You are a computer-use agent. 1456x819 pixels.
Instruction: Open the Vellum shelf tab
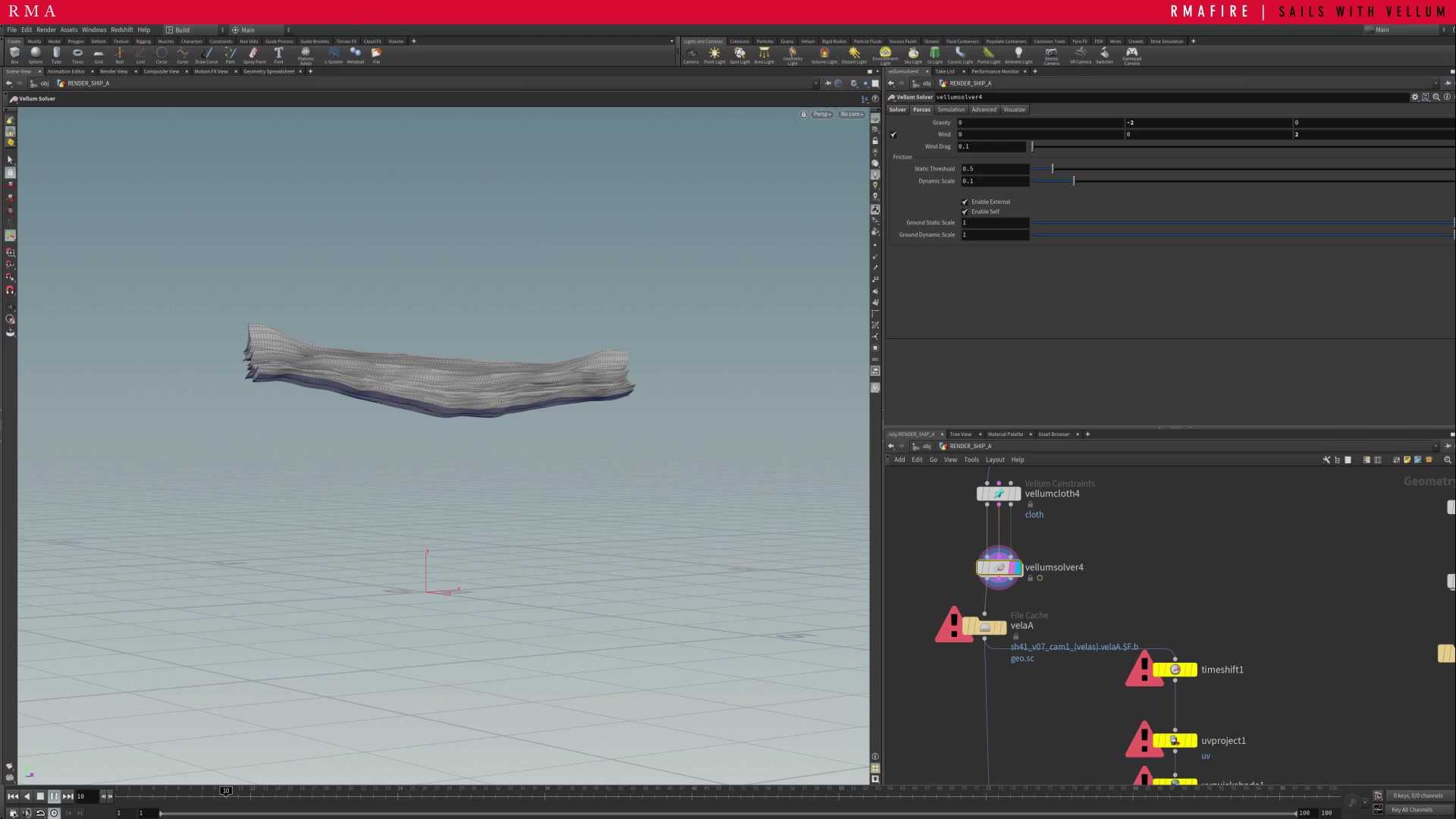pos(808,41)
